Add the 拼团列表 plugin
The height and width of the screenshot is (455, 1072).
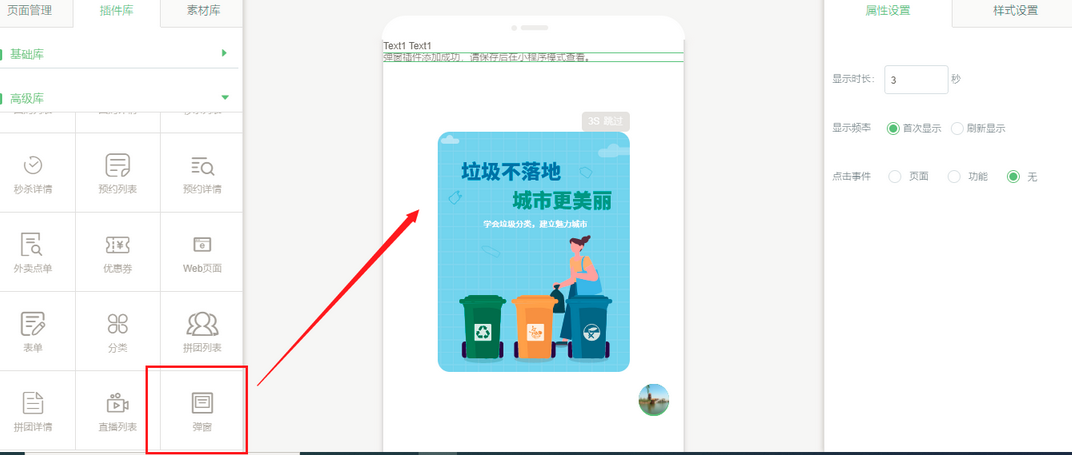coord(202,331)
